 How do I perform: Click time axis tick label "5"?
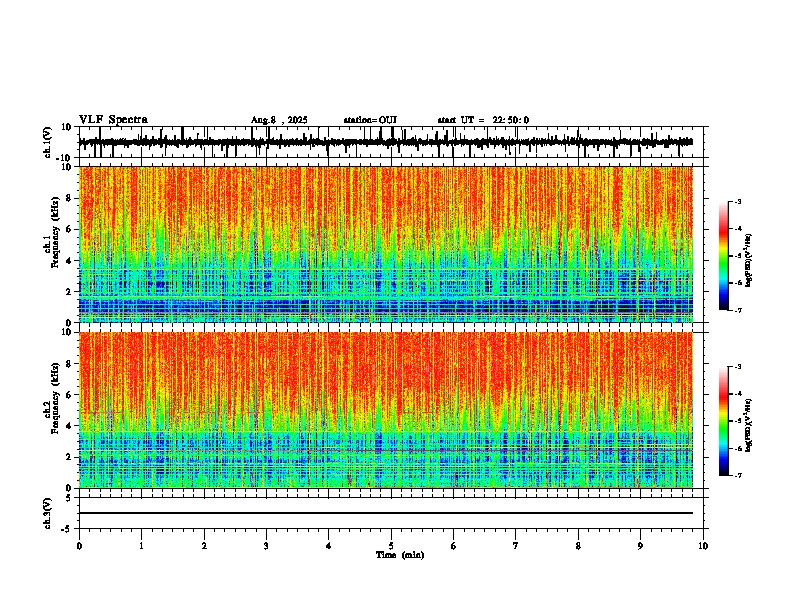pos(391,546)
